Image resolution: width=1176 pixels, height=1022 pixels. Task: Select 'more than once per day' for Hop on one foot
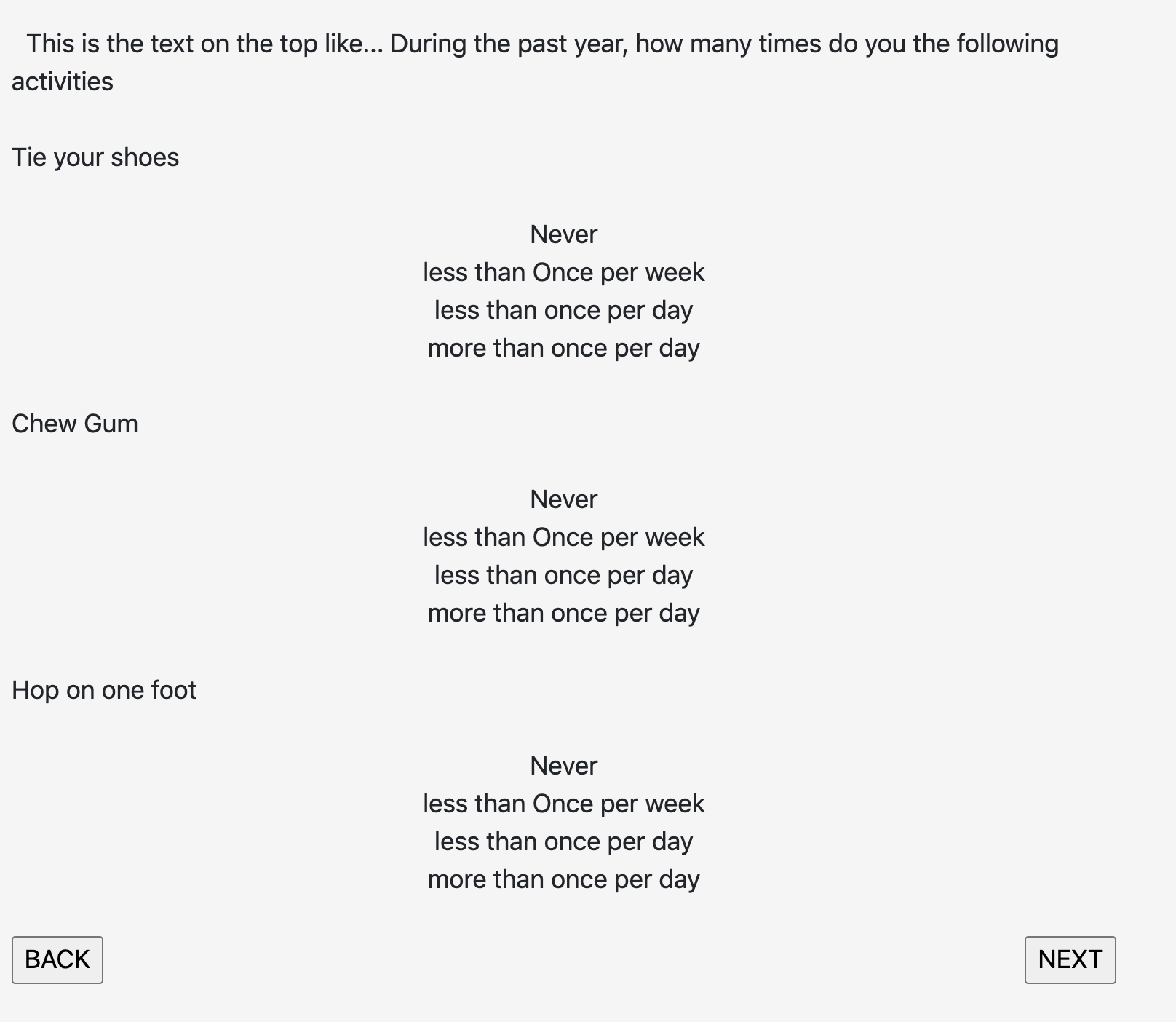click(563, 879)
